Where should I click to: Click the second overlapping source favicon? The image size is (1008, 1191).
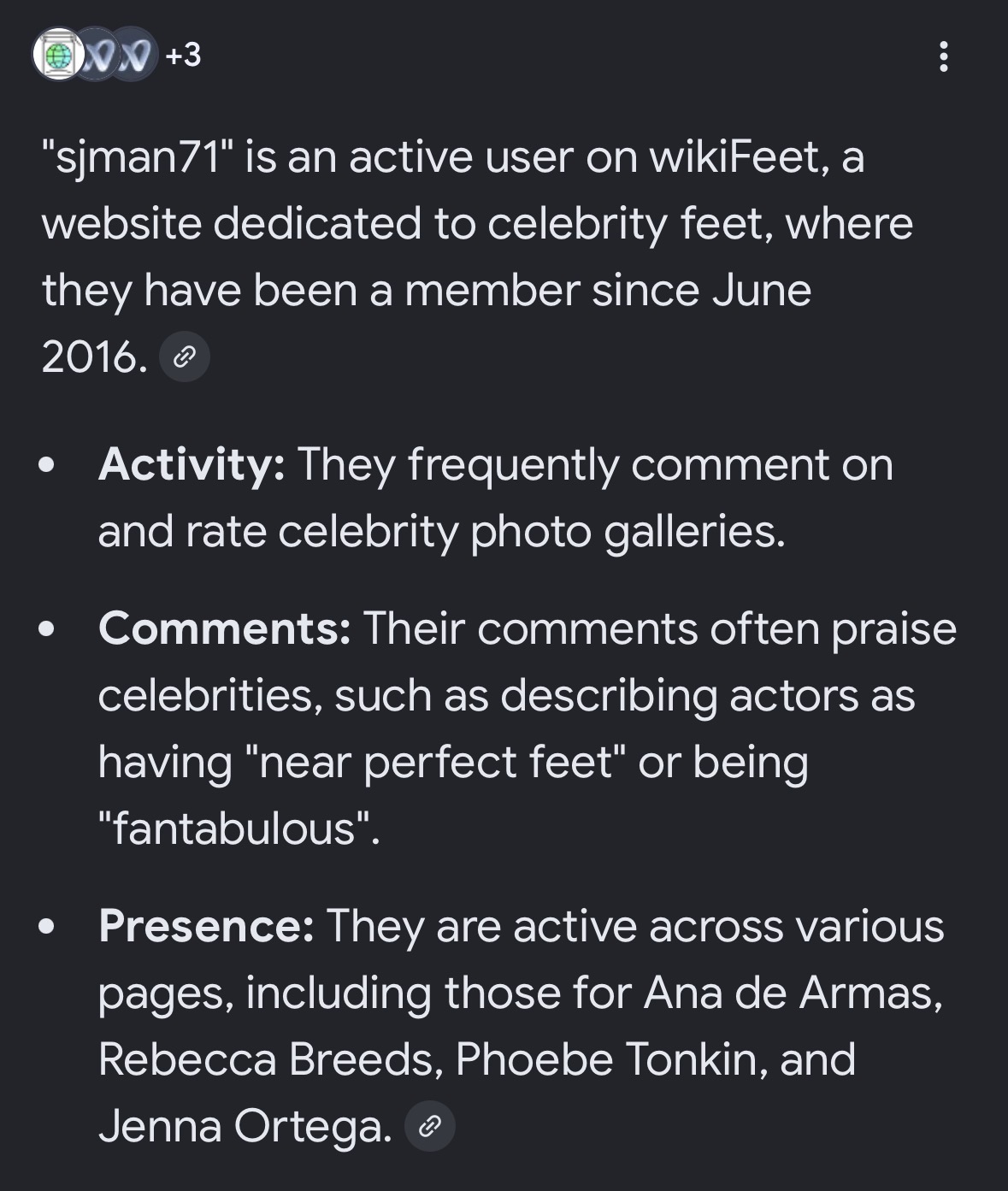(x=97, y=56)
